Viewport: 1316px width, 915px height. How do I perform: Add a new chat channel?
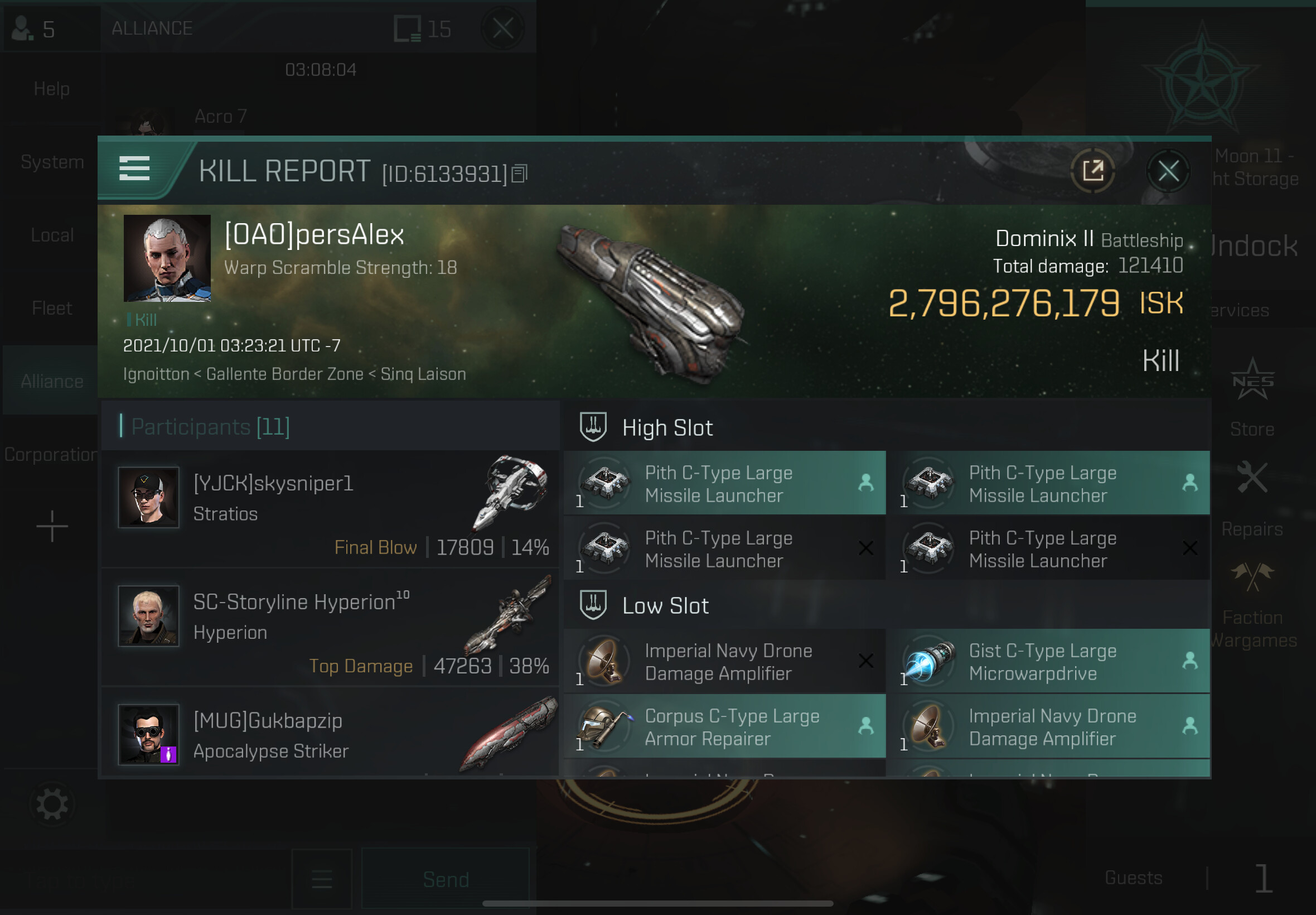[52, 526]
